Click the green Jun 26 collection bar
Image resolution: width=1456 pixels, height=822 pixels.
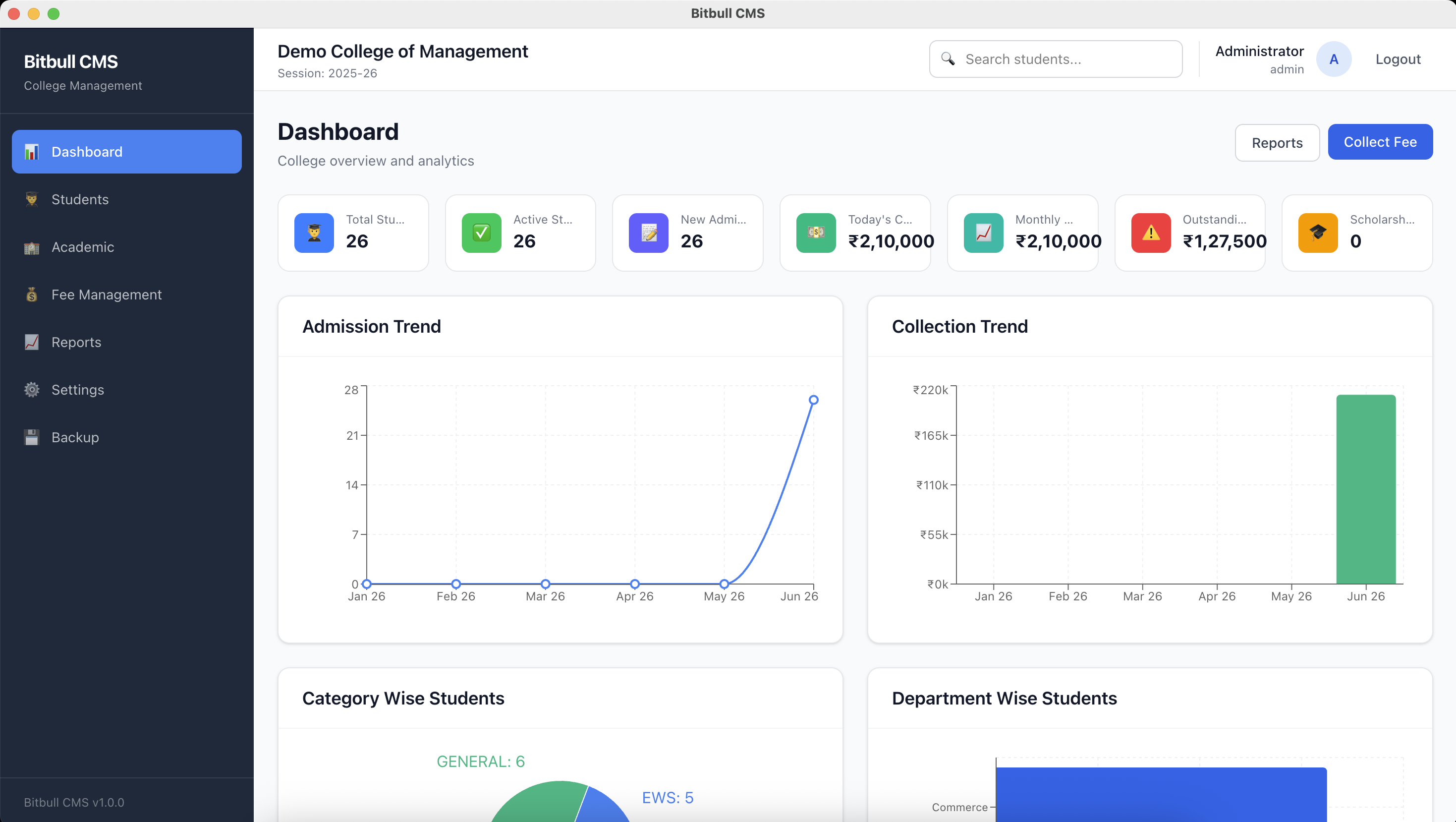click(x=1366, y=489)
